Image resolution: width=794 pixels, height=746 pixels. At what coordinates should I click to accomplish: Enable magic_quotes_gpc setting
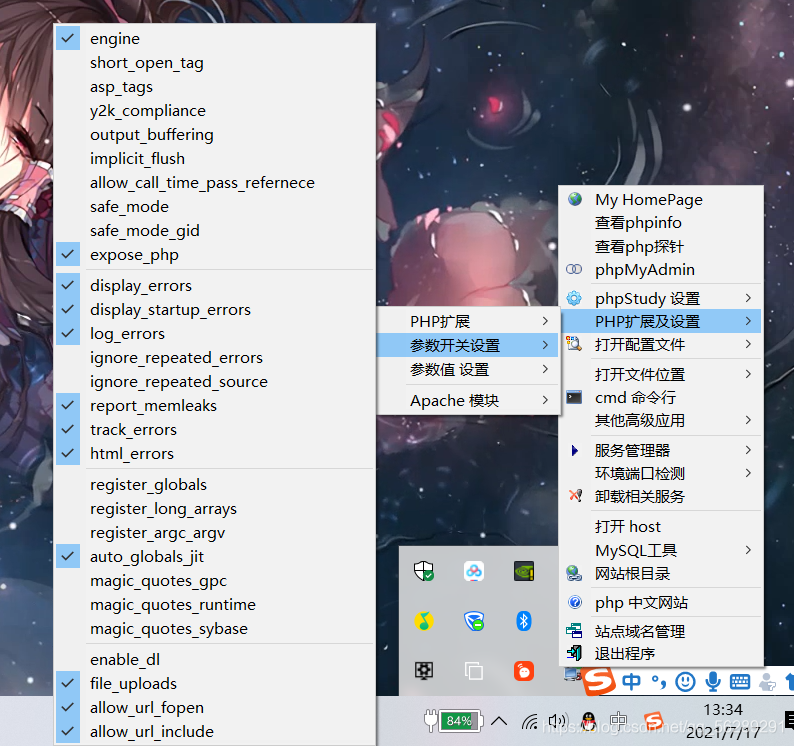215,580
